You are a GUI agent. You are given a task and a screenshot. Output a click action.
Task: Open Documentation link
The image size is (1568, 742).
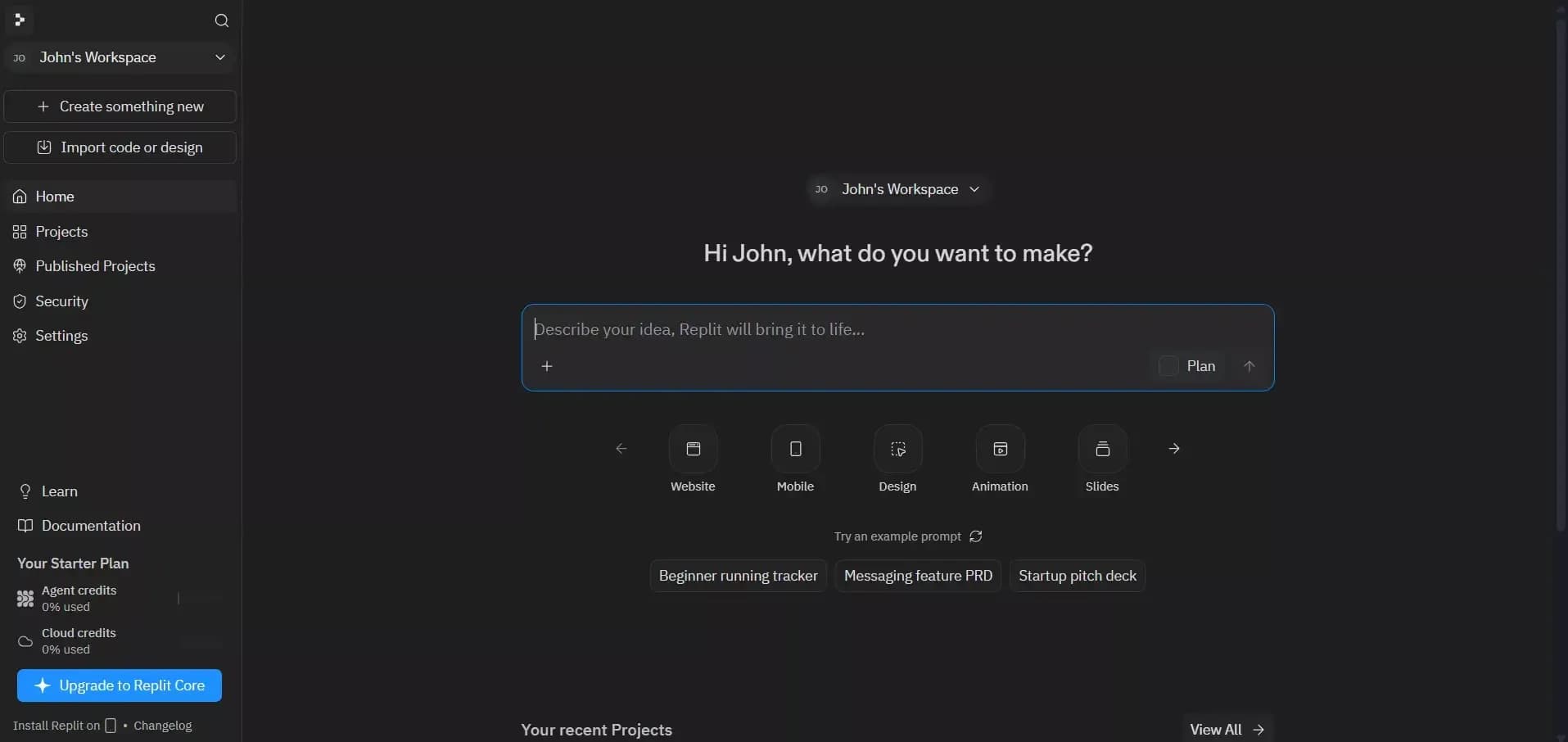coord(79,526)
